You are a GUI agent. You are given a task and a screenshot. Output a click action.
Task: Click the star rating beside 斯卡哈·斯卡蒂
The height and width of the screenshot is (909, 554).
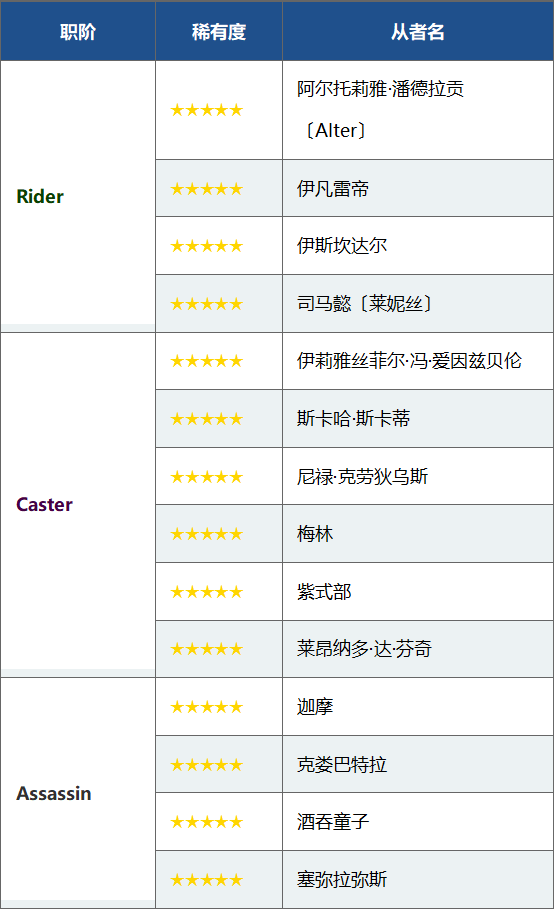click(x=206, y=419)
